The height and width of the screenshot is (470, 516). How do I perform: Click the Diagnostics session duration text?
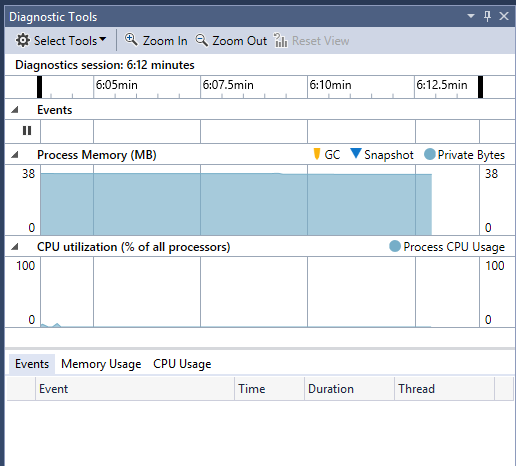point(105,65)
